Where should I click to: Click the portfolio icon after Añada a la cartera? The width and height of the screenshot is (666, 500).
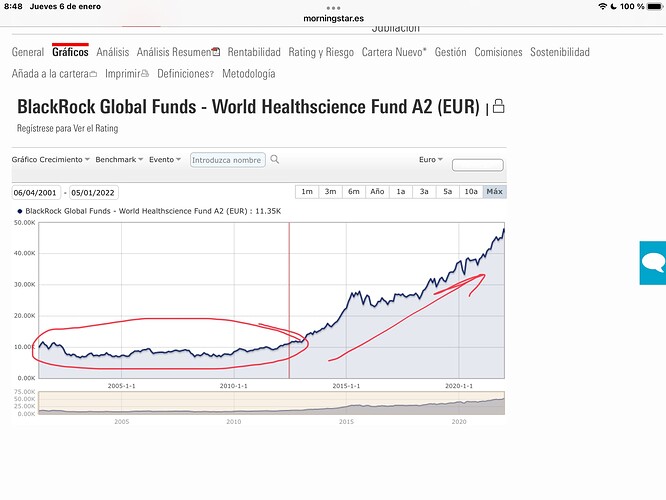tap(93, 74)
